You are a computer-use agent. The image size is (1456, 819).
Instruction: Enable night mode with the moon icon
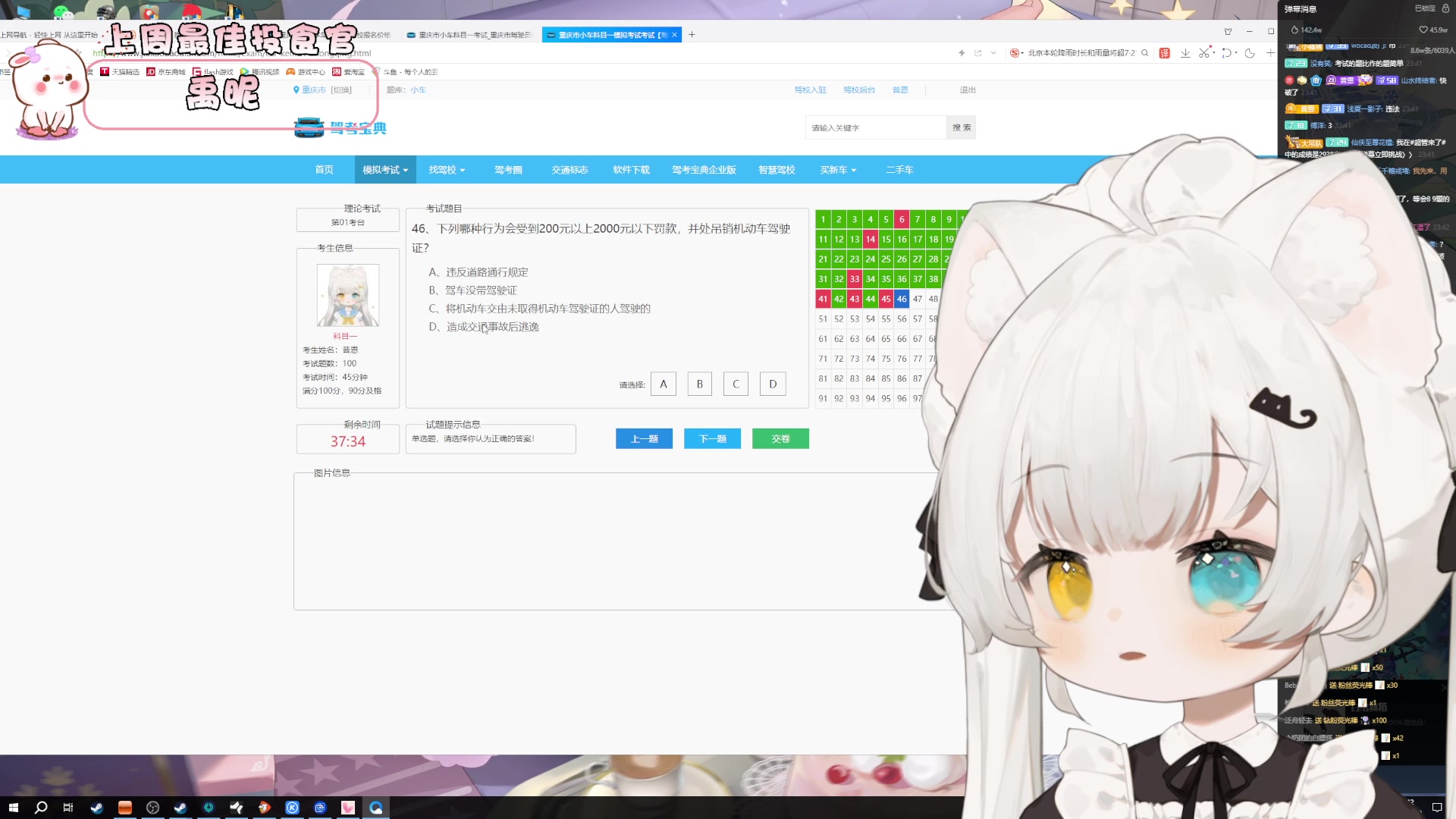(x=1250, y=53)
